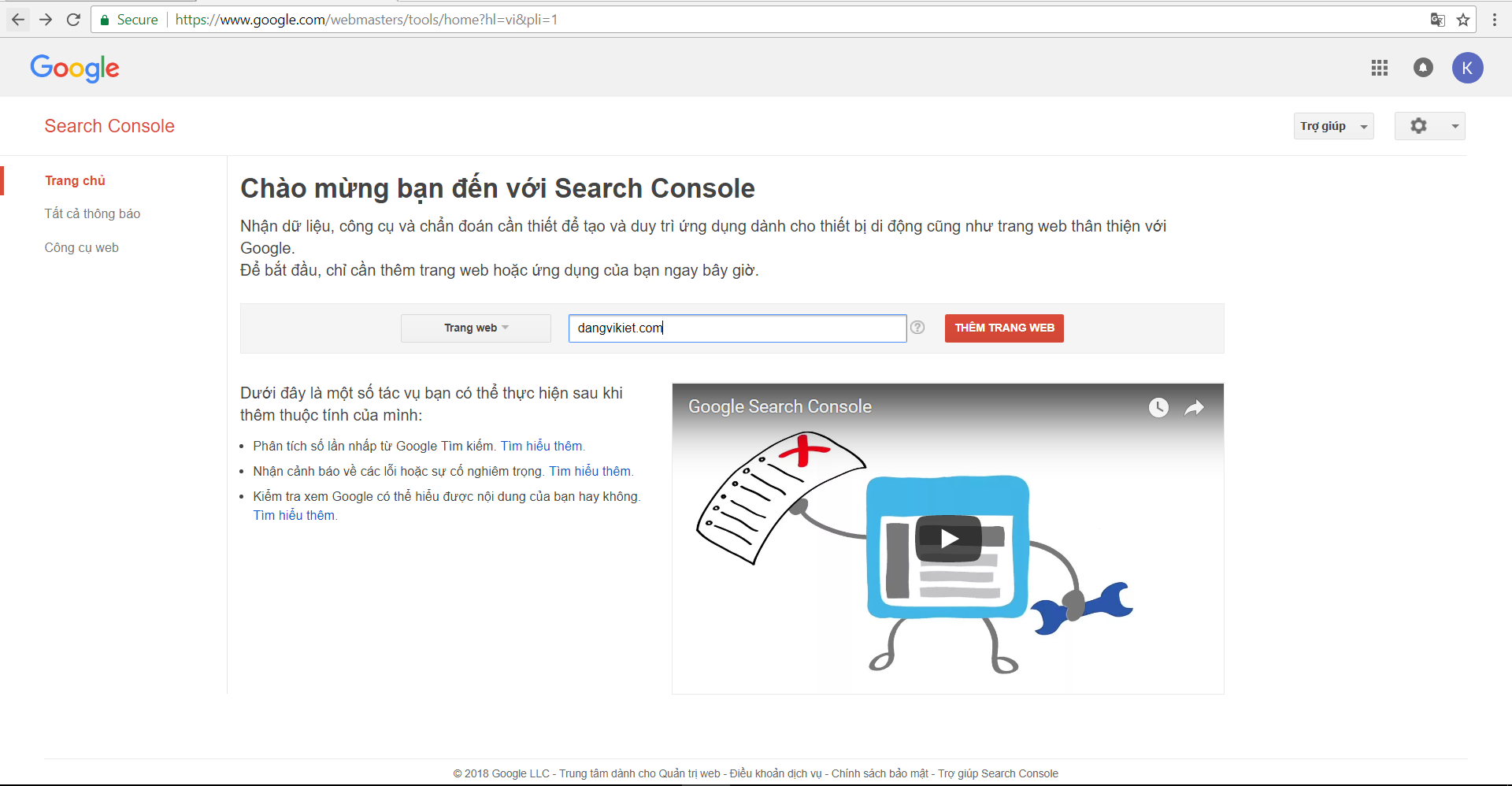Click the Search Console video thumbnail illustration
Viewport: 1512px width, 786px height.
[x=948, y=539]
